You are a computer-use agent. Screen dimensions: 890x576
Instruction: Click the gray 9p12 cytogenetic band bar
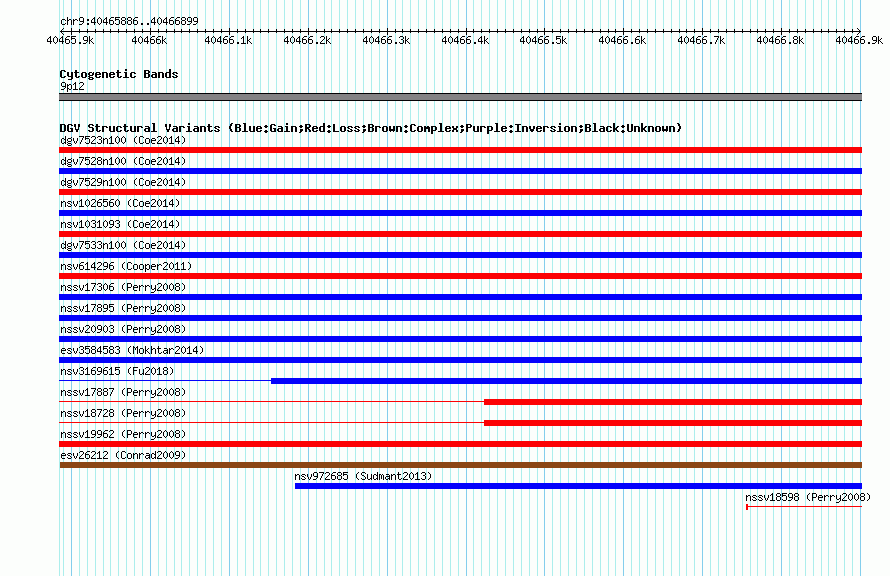click(460, 97)
